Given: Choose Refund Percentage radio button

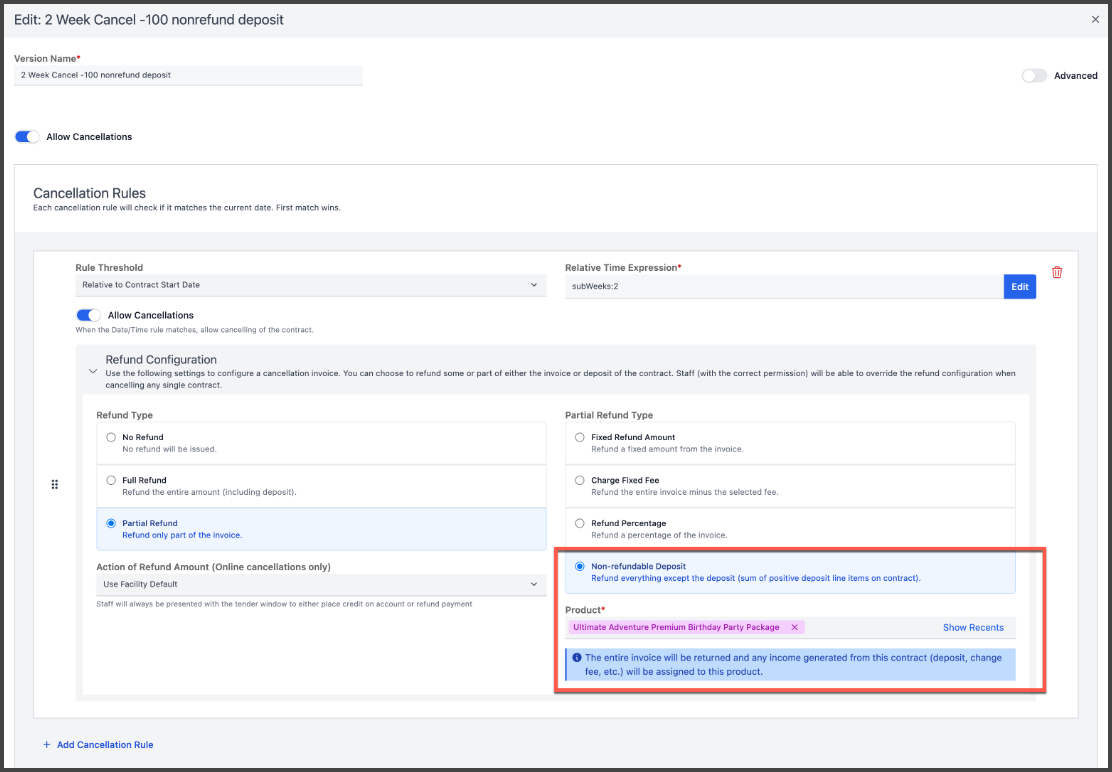Looking at the screenshot, I should click(580, 523).
